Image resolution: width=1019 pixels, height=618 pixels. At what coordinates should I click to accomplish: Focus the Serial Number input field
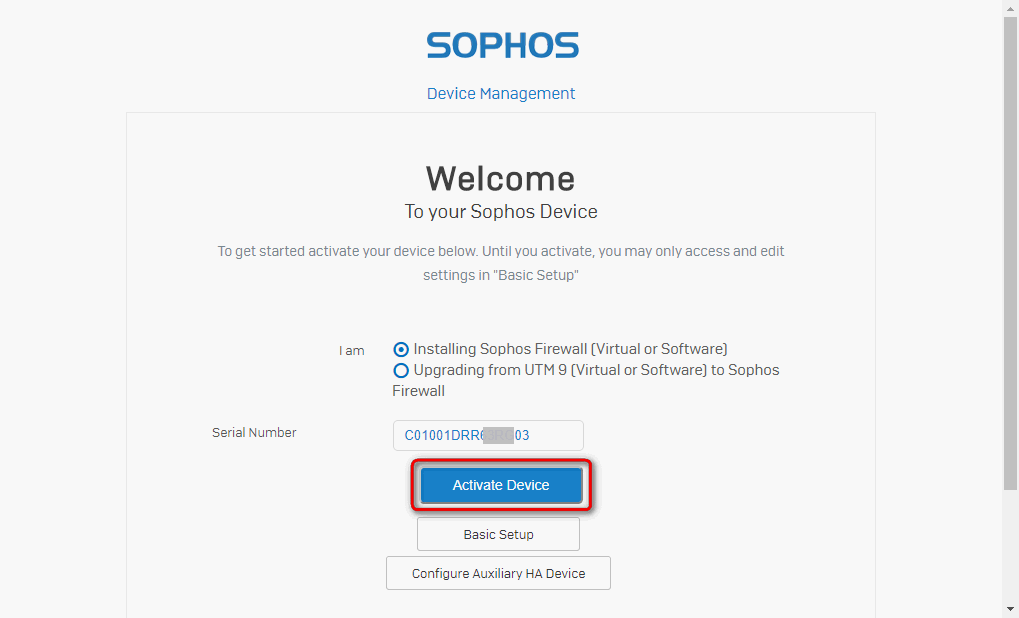pyautogui.click(x=488, y=435)
